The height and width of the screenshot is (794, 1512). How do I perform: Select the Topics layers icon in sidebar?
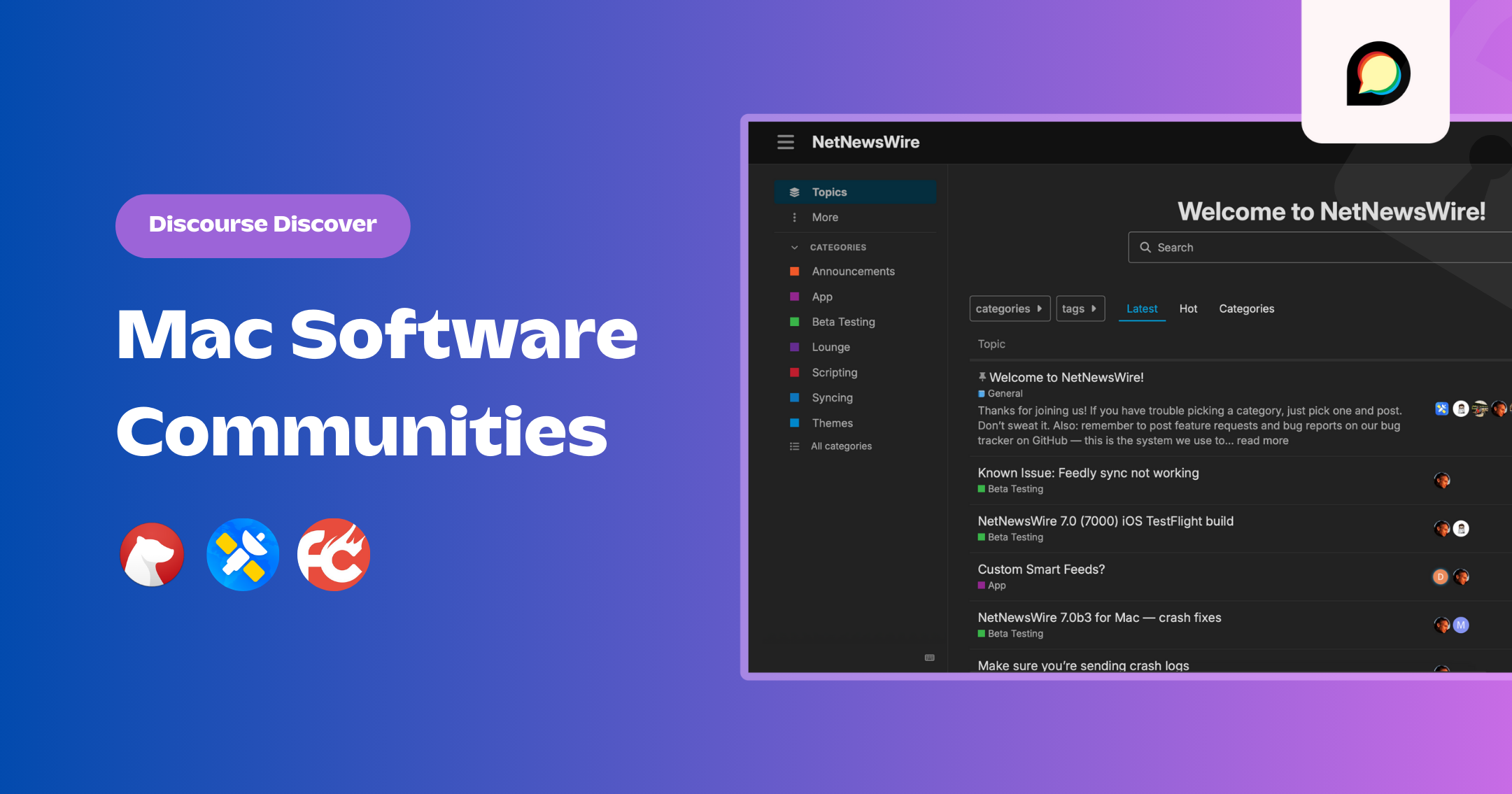click(794, 192)
